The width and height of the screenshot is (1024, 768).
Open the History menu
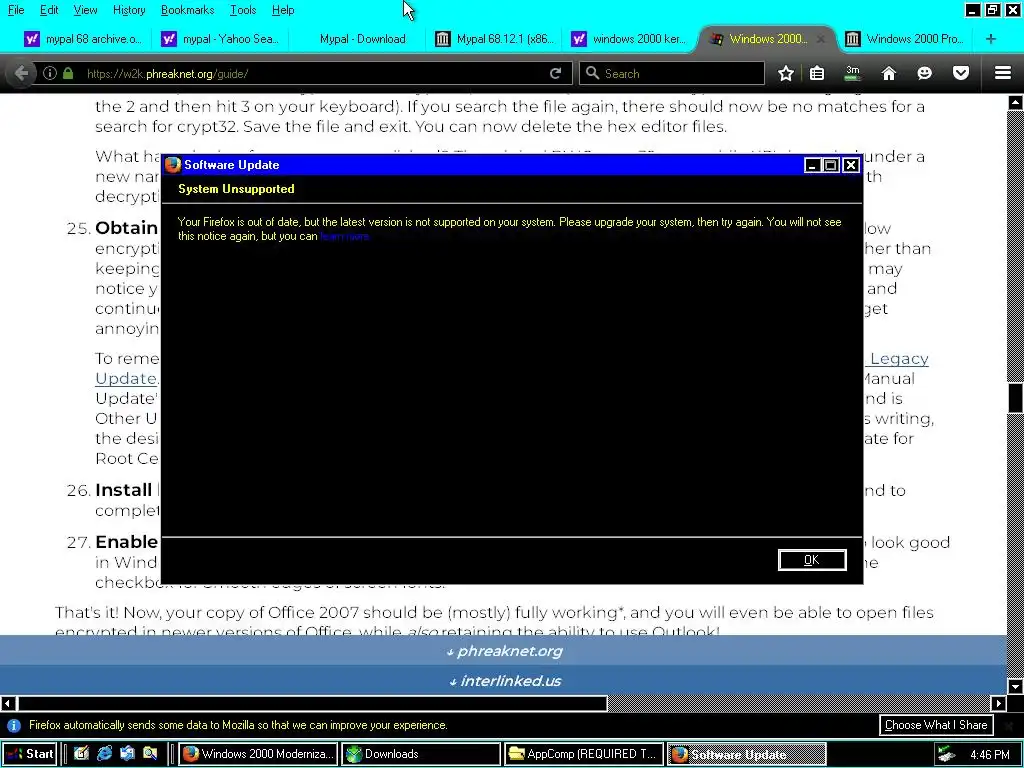[129, 10]
